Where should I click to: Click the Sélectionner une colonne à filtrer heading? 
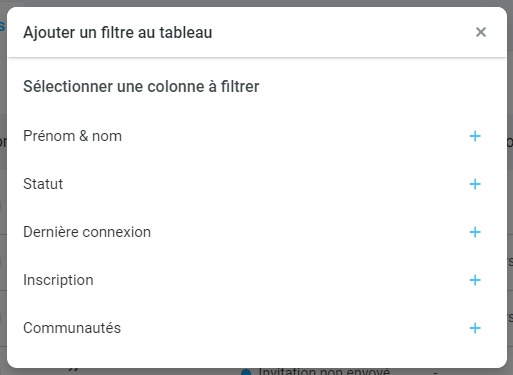click(141, 87)
